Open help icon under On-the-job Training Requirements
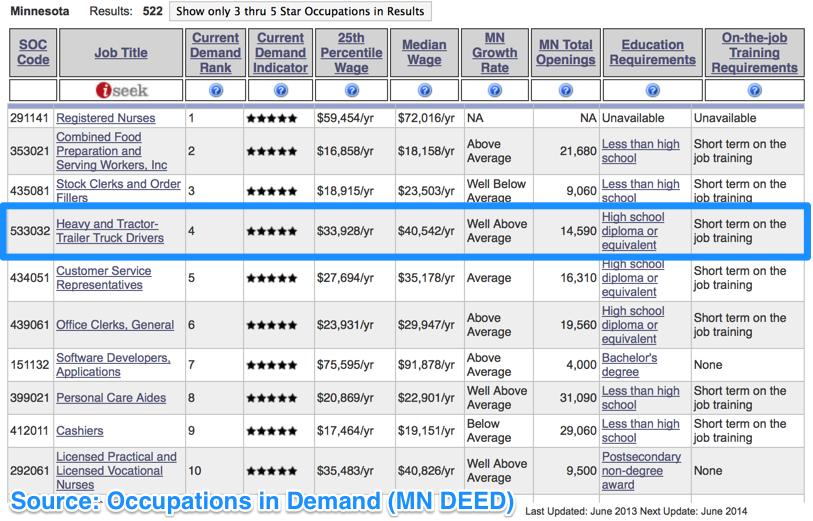This screenshot has width=813, height=521. point(754,90)
